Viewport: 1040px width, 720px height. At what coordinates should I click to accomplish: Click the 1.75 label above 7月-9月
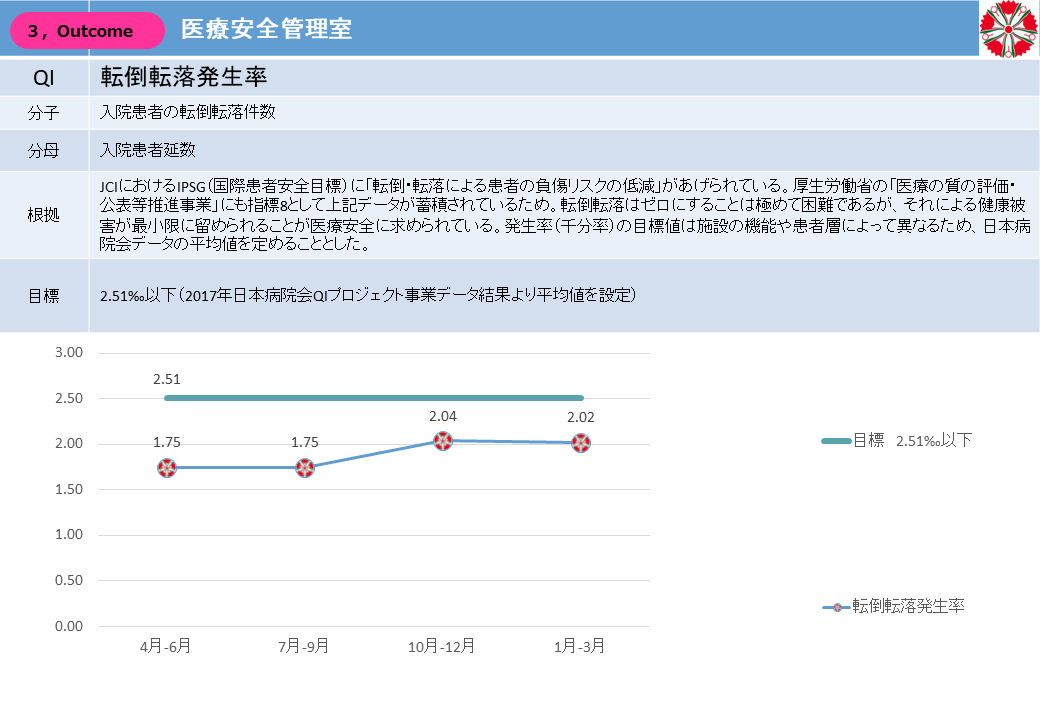pyautogui.click(x=305, y=442)
